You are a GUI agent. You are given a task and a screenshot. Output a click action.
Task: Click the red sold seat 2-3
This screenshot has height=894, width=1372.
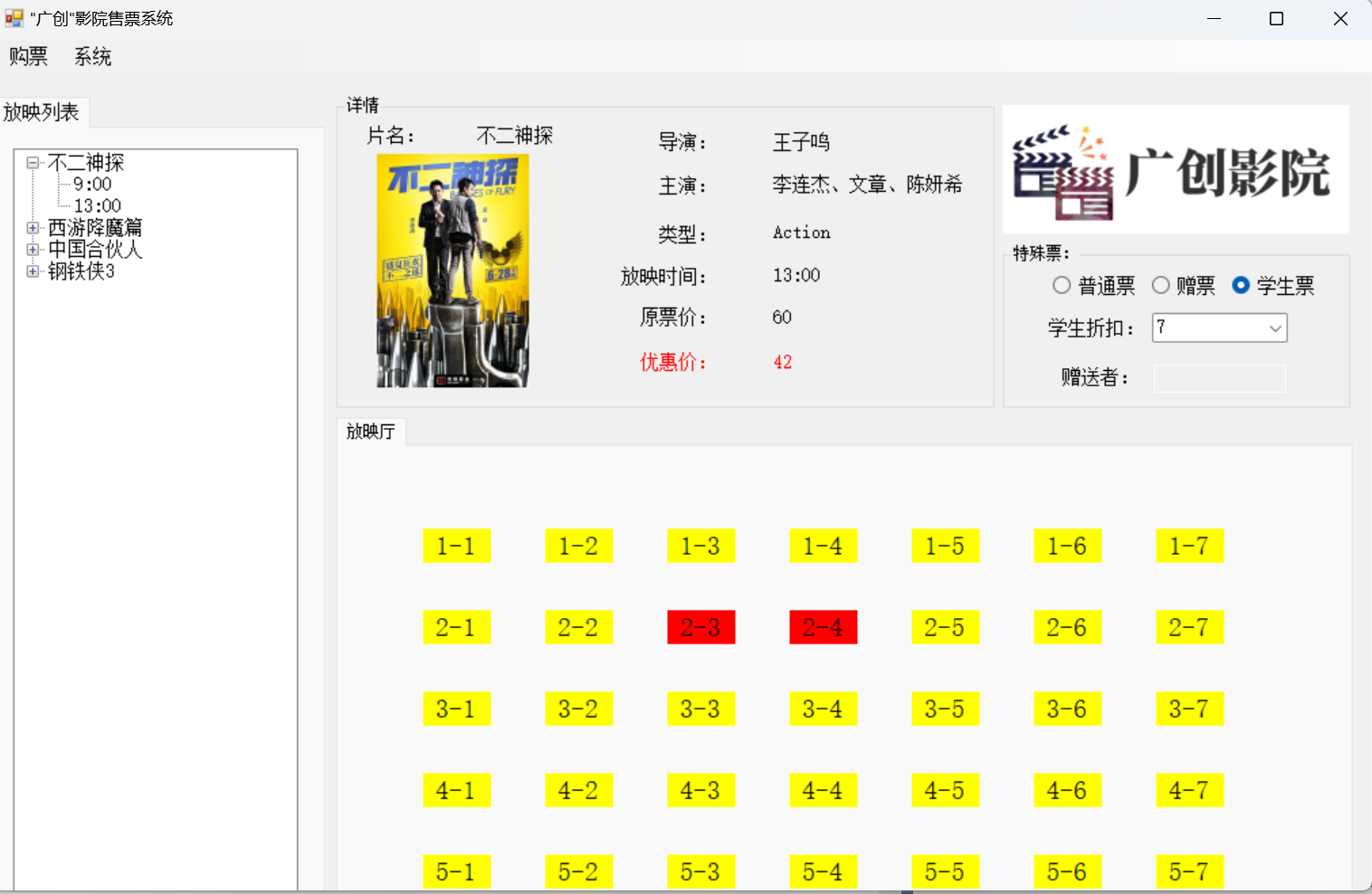coord(700,627)
